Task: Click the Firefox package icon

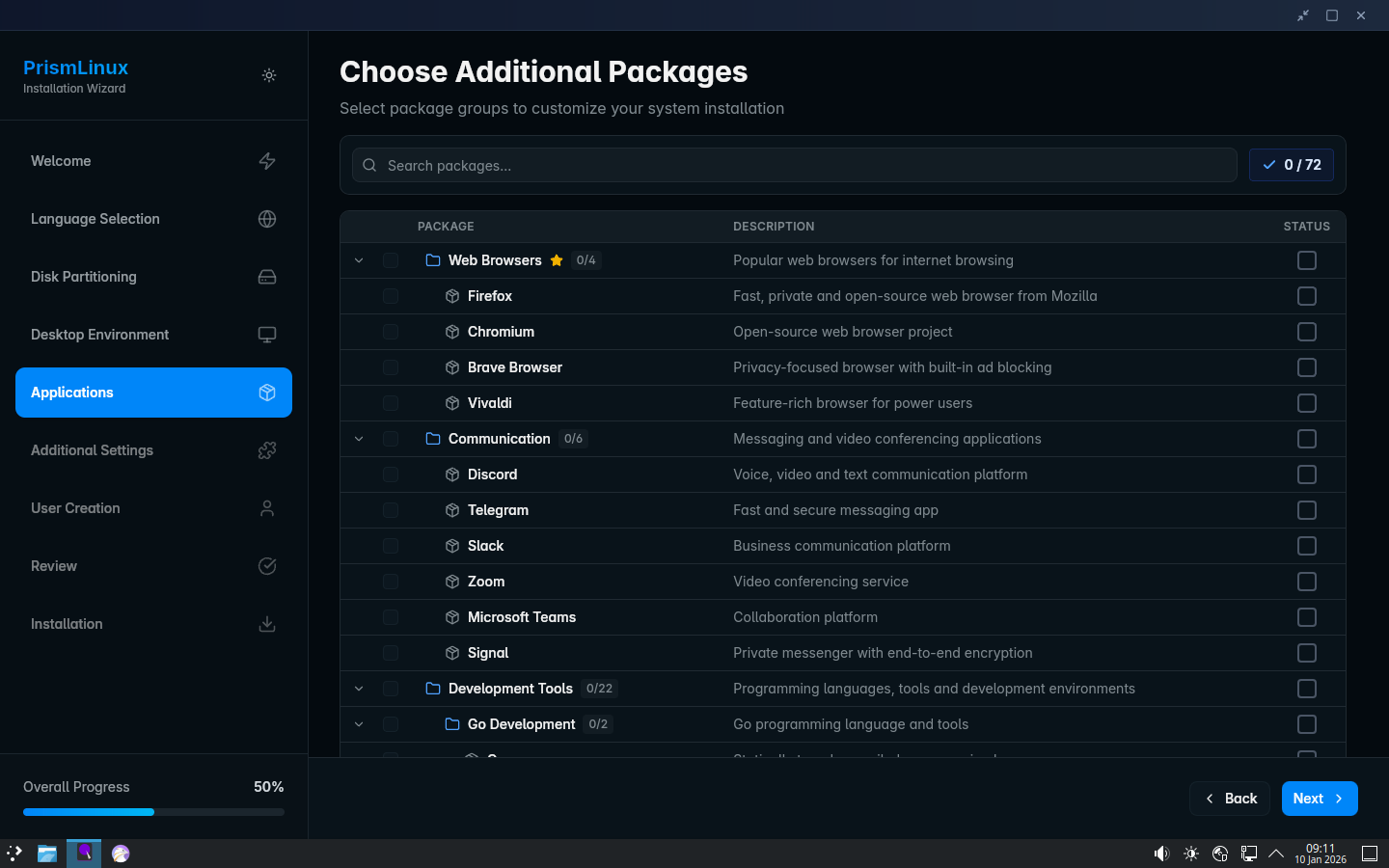Action: coord(452,296)
